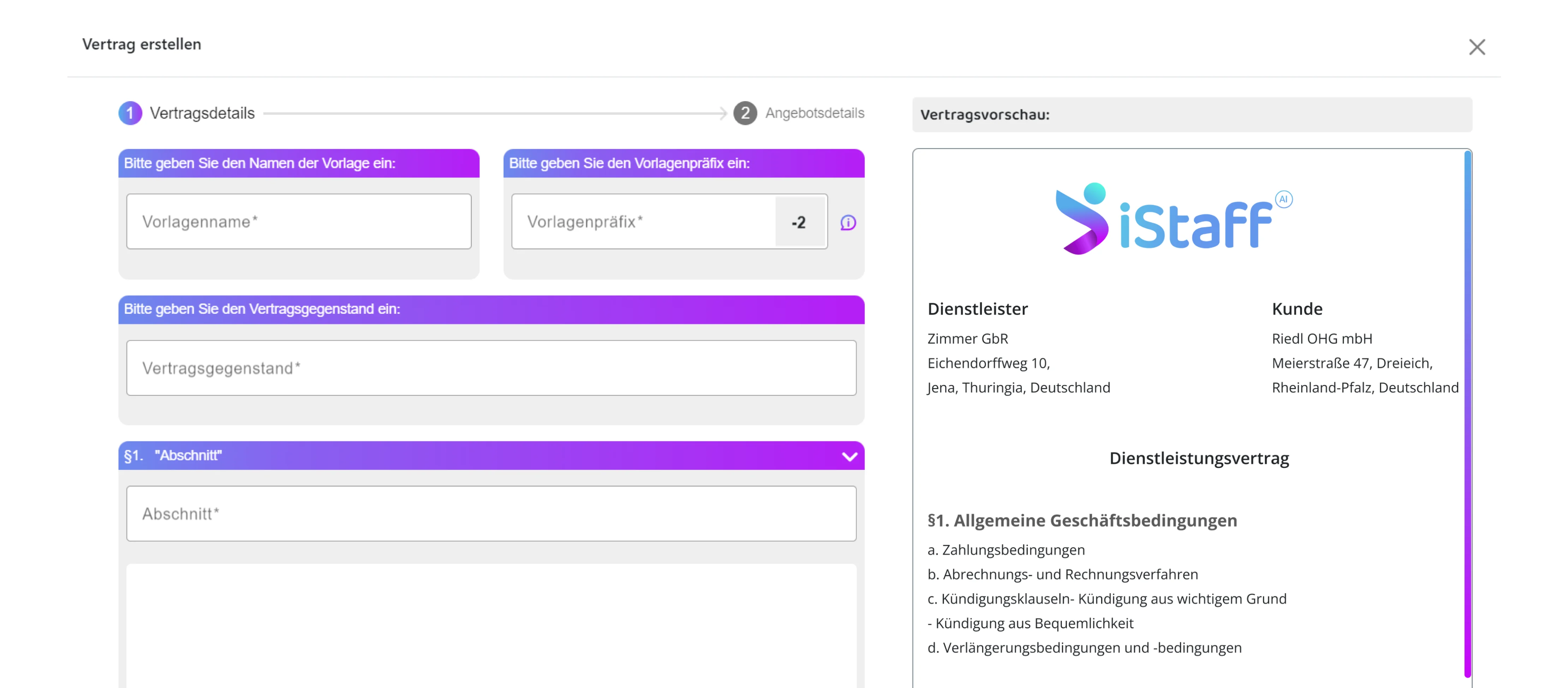
Task: Click the Dienstleister heading in preview
Action: [x=978, y=309]
